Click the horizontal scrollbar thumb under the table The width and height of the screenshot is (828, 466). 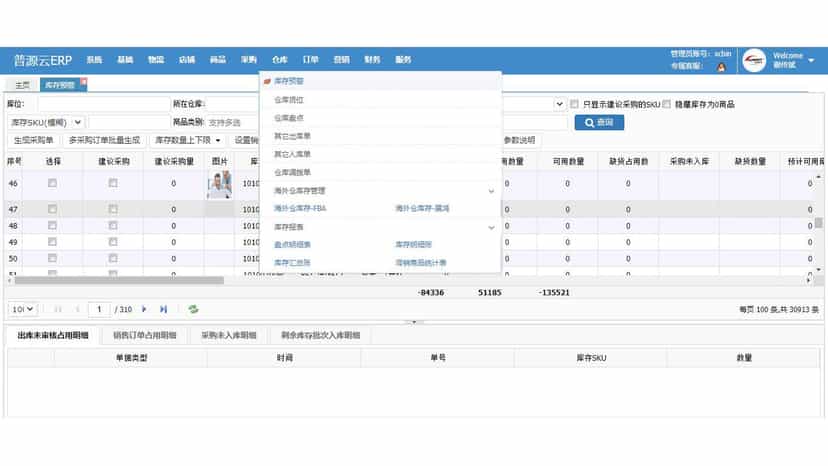point(119,280)
